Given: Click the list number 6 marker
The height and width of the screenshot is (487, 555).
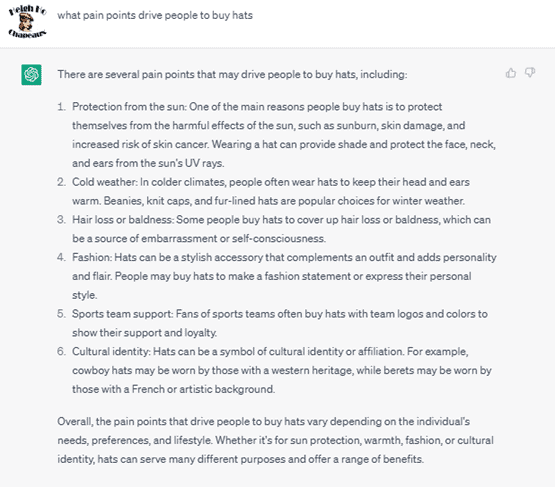Looking at the screenshot, I should coord(61,351).
